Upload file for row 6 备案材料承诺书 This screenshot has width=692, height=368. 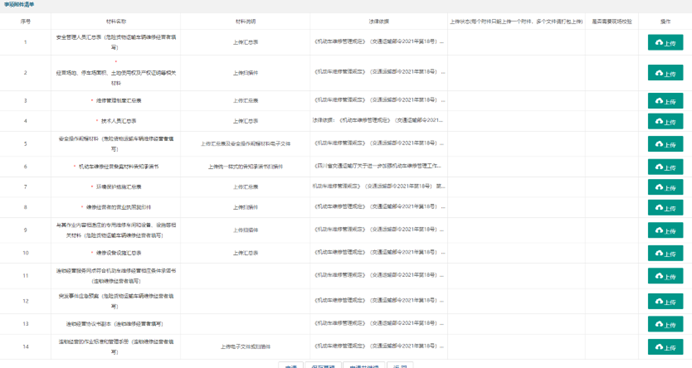(665, 167)
